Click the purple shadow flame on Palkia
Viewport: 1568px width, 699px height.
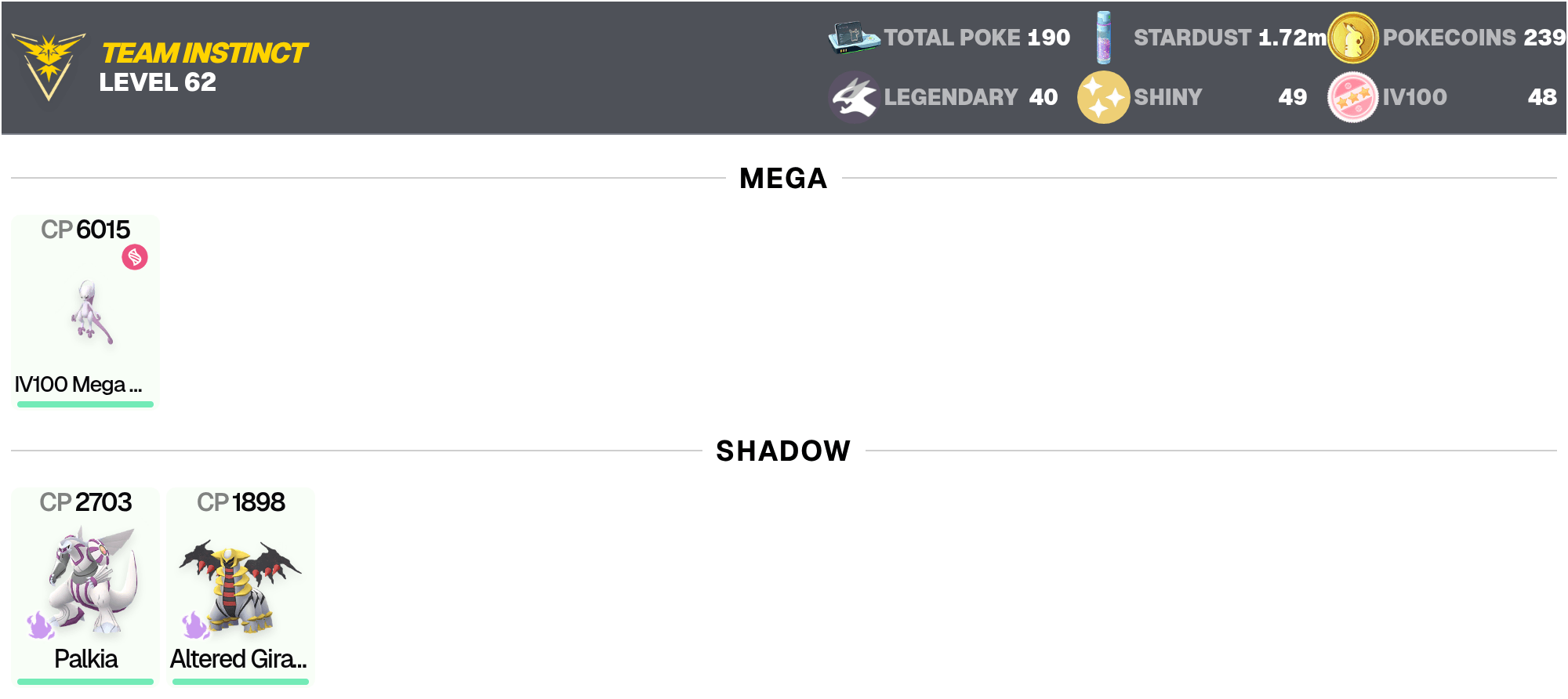pos(40,625)
